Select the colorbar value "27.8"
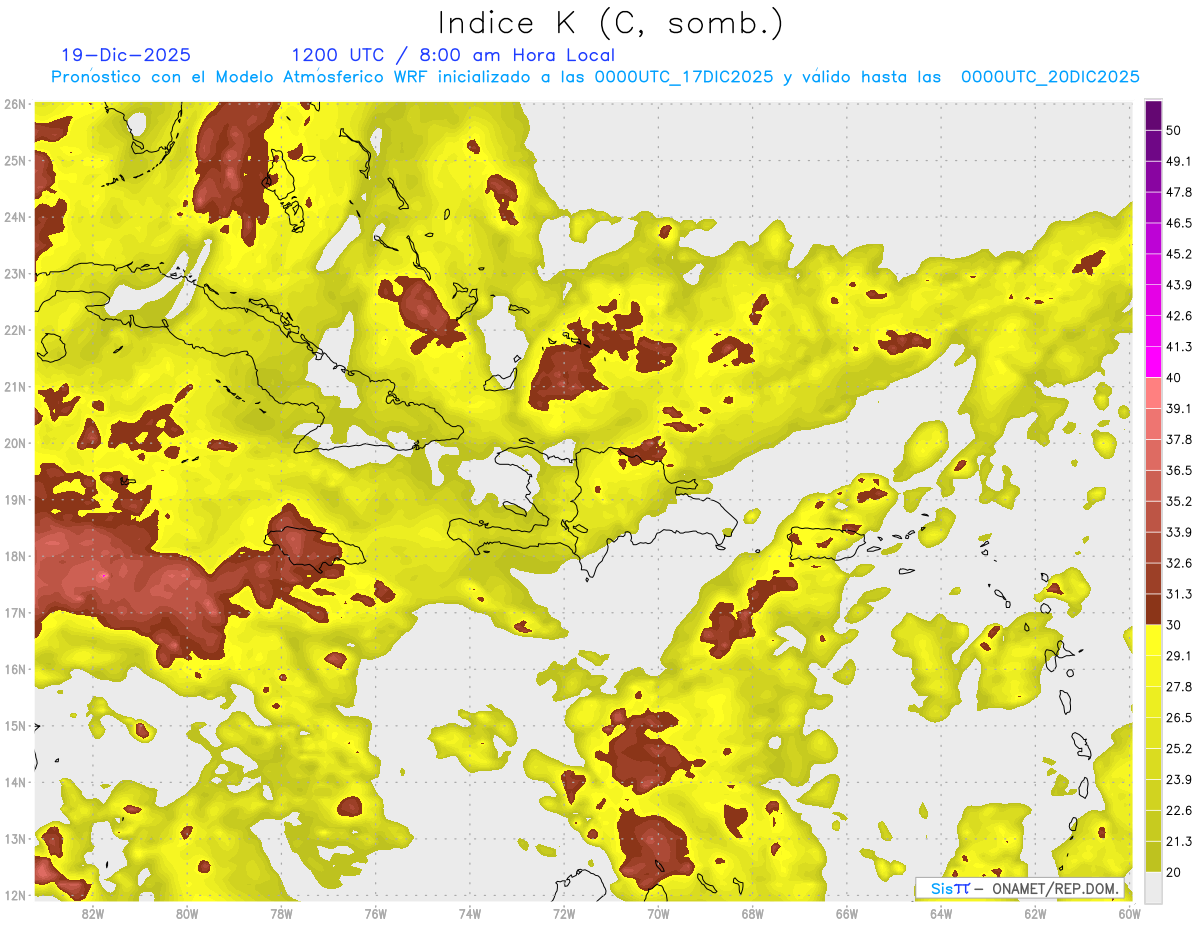Screen dimensions: 1200x927 [x=1179, y=687]
